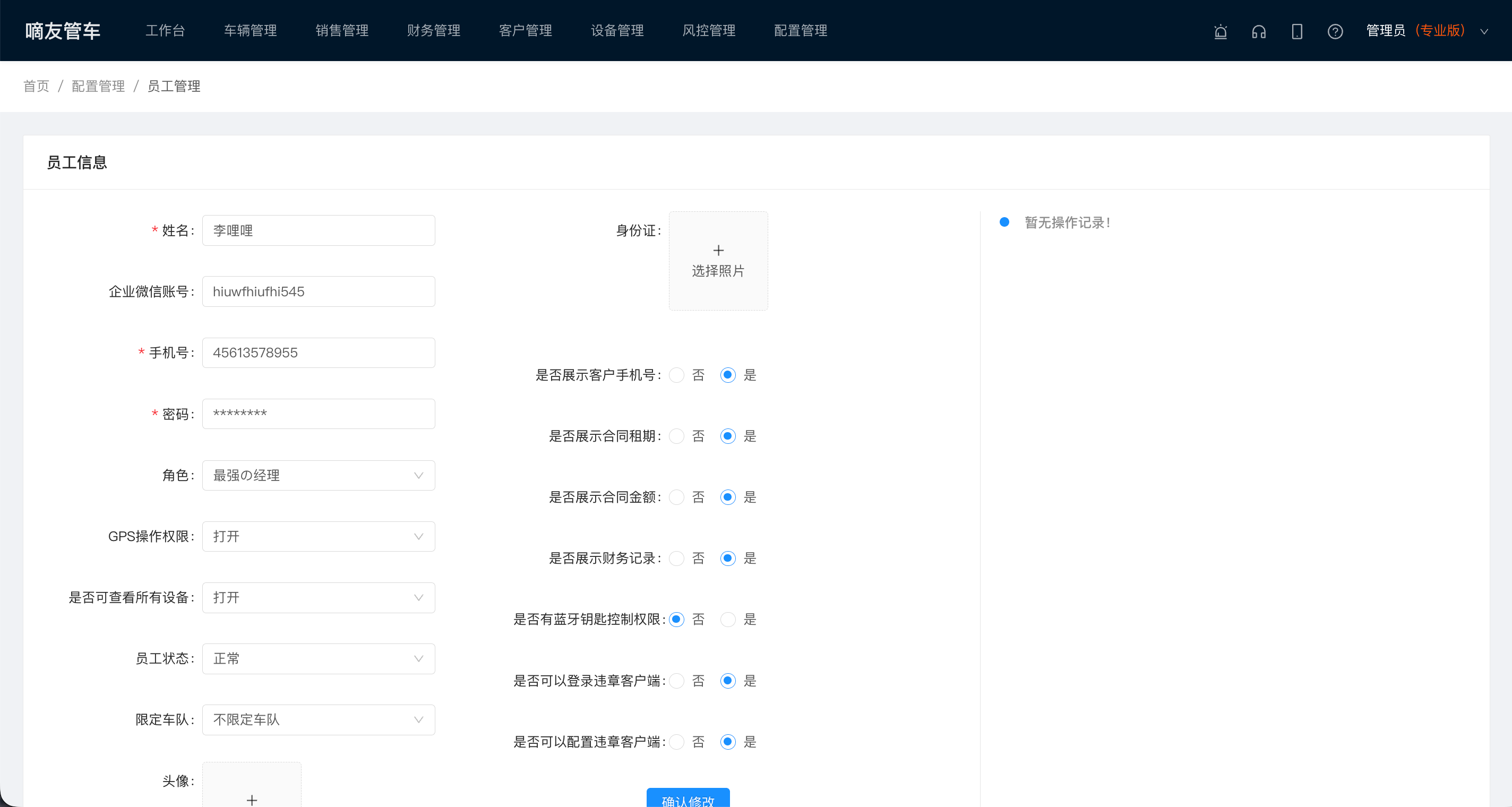Select 否 for 是否展示客户手机号
The width and height of the screenshot is (1512, 807).
pyautogui.click(x=676, y=375)
